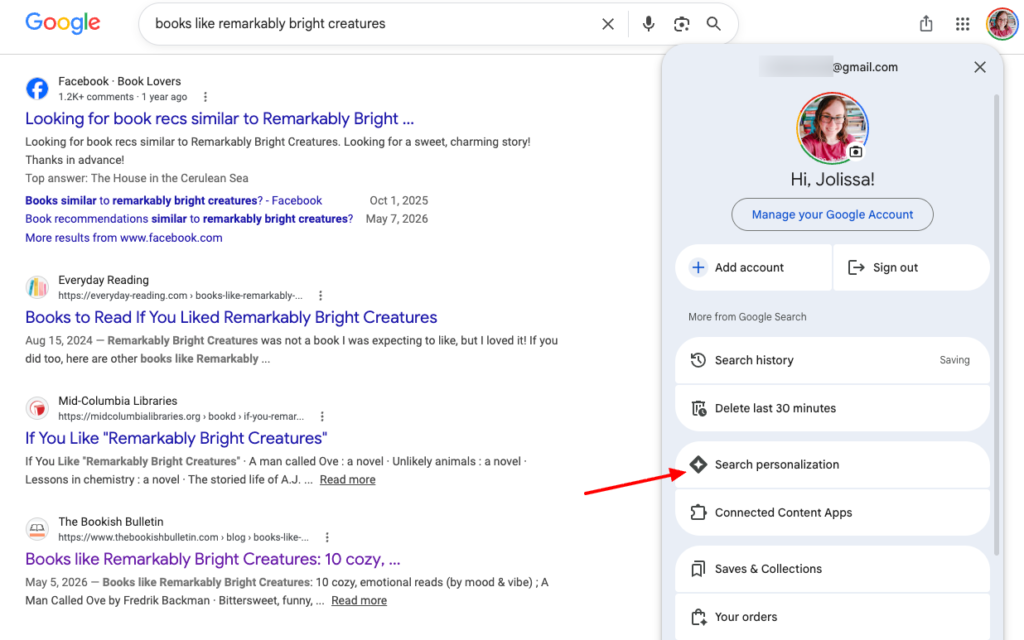
Task: Click the "Mid-Columbia Libraries" source name
Action: [118, 400]
